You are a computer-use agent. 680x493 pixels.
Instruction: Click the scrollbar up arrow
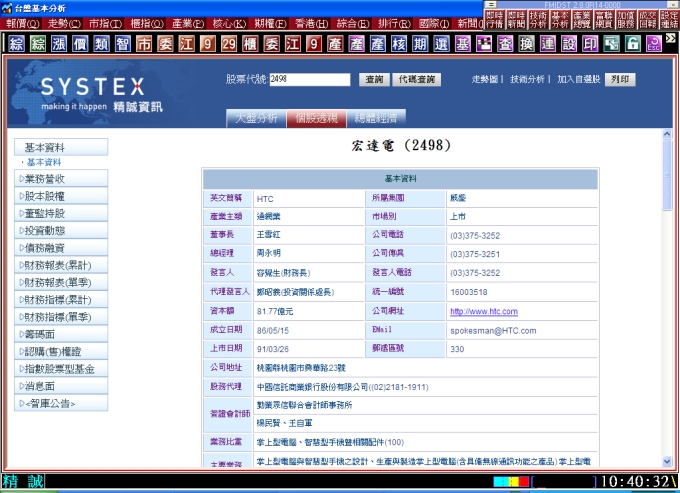pos(667,134)
